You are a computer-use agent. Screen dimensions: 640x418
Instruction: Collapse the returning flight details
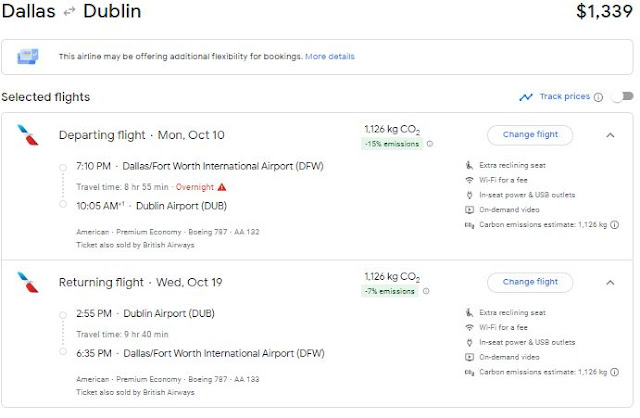[610, 282]
